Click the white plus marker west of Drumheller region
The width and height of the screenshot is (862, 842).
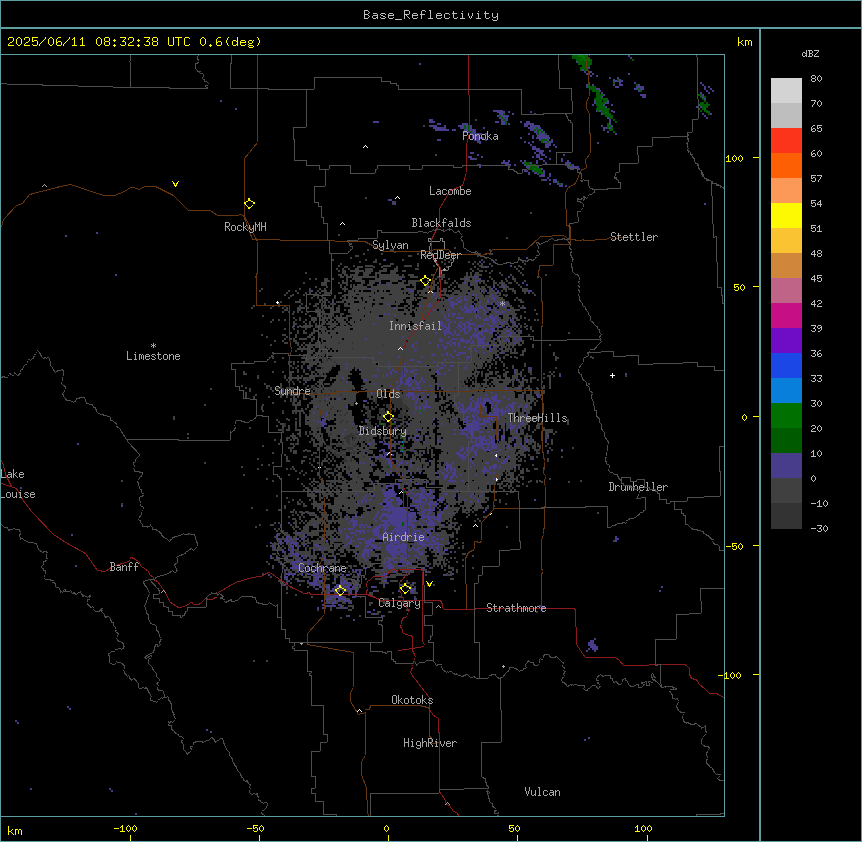tap(612, 375)
